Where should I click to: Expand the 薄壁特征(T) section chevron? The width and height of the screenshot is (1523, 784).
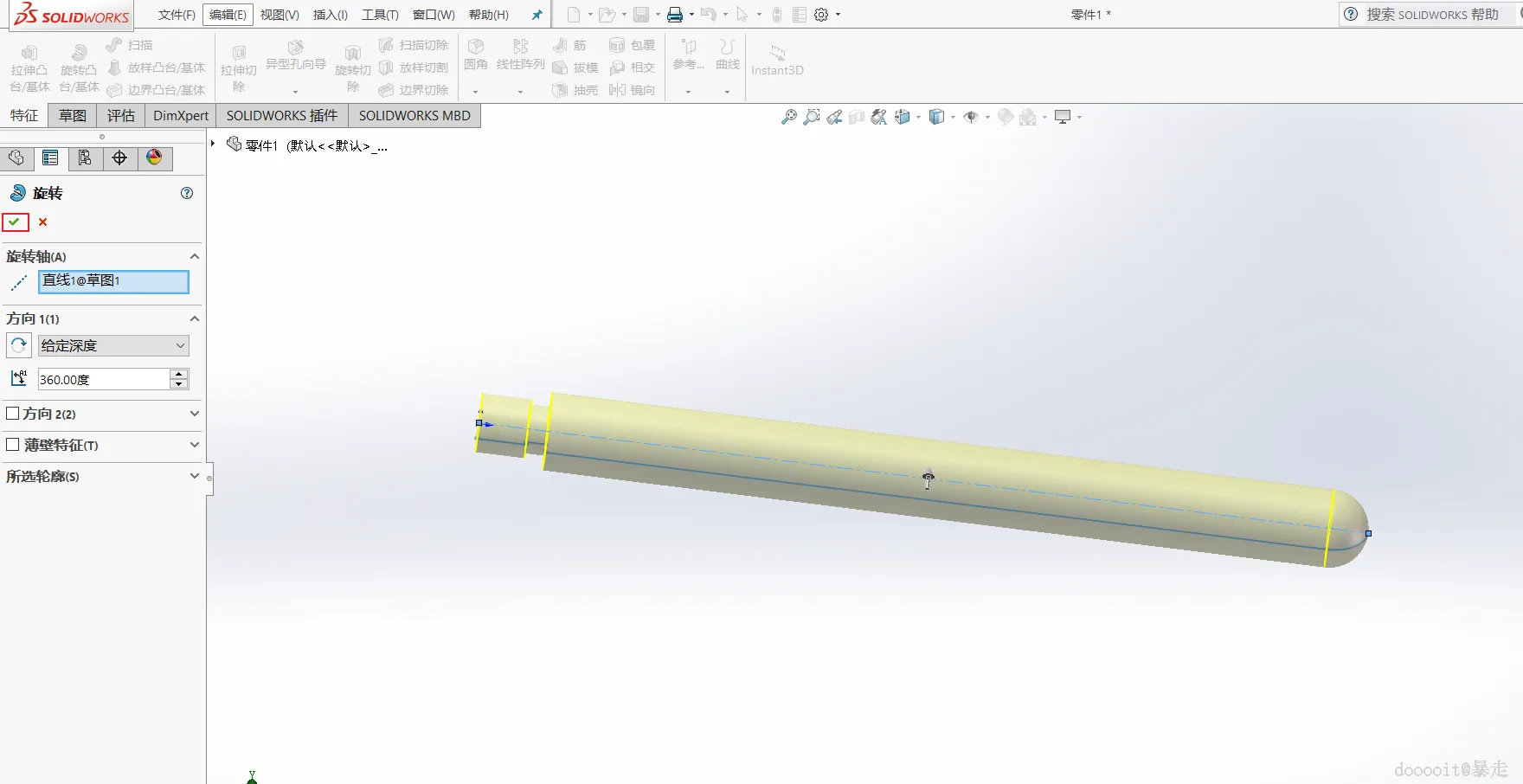point(195,445)
